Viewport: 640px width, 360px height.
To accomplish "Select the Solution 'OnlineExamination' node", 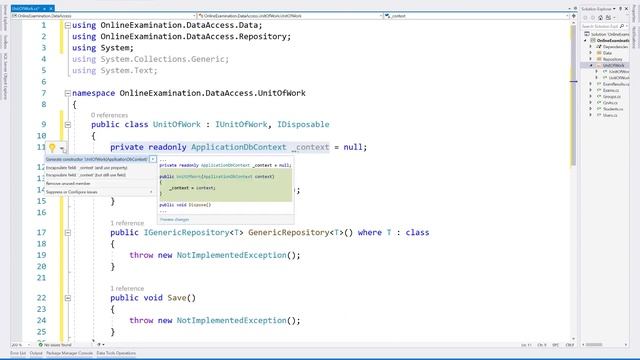I will [607, 34].
